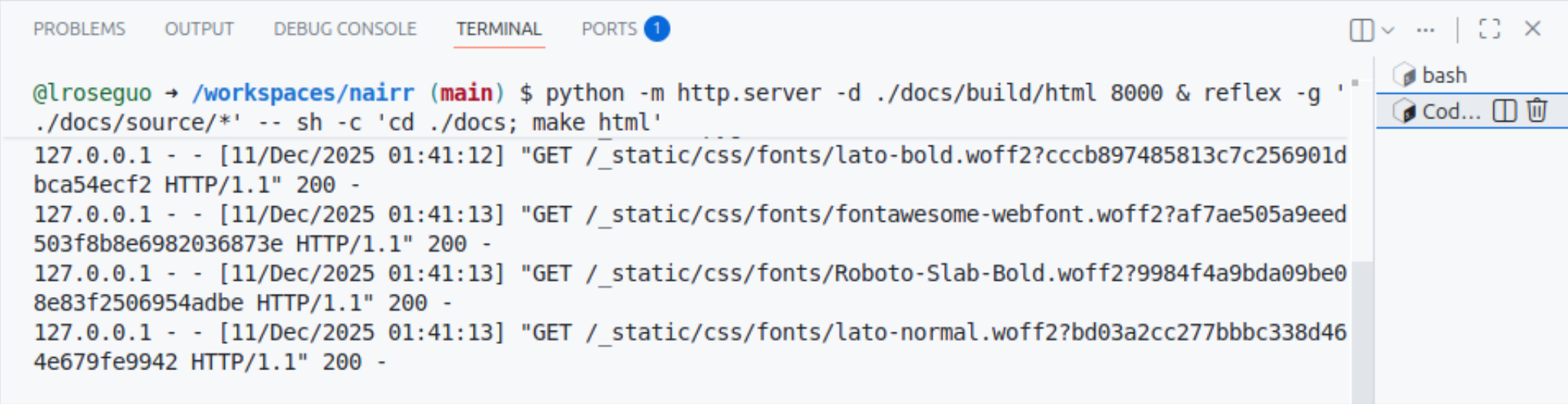The width and height of the screenshot is (1568, 404).
Task: Click the lato-normal.woff2 request log line
Action: point(690,347)
